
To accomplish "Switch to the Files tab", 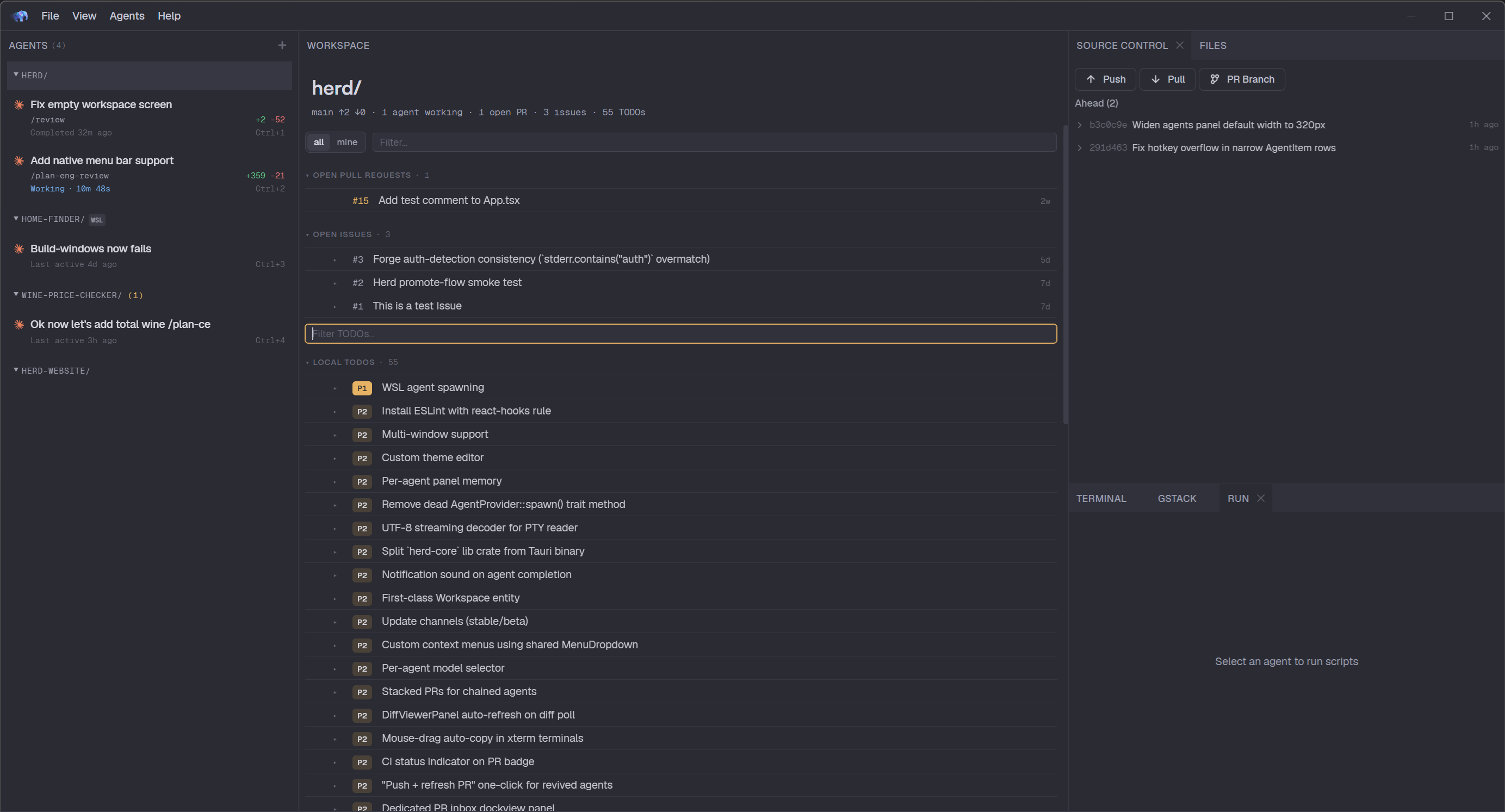I will click(1213, 45).
